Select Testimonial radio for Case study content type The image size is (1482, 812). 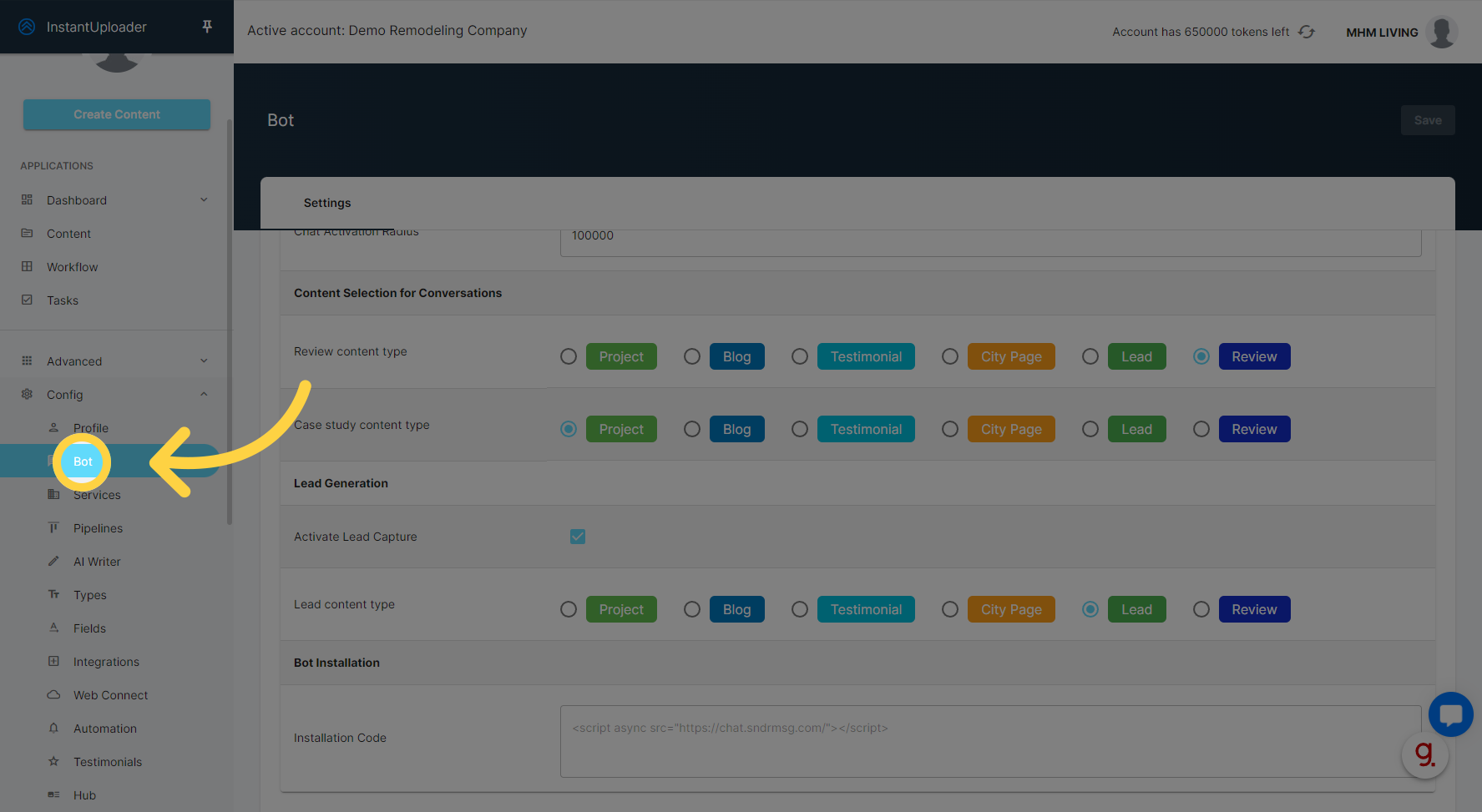tap(800, 429)
